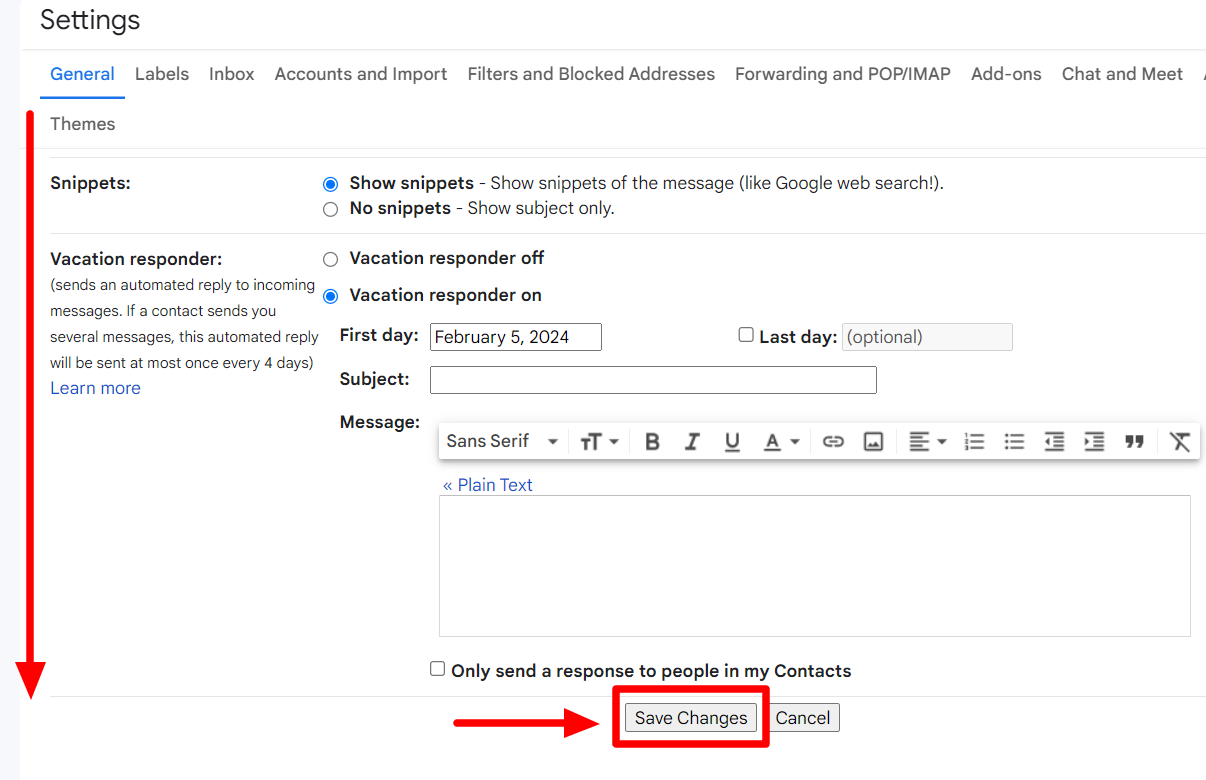
Task: Create a numbered list
Action: (974, 441)
